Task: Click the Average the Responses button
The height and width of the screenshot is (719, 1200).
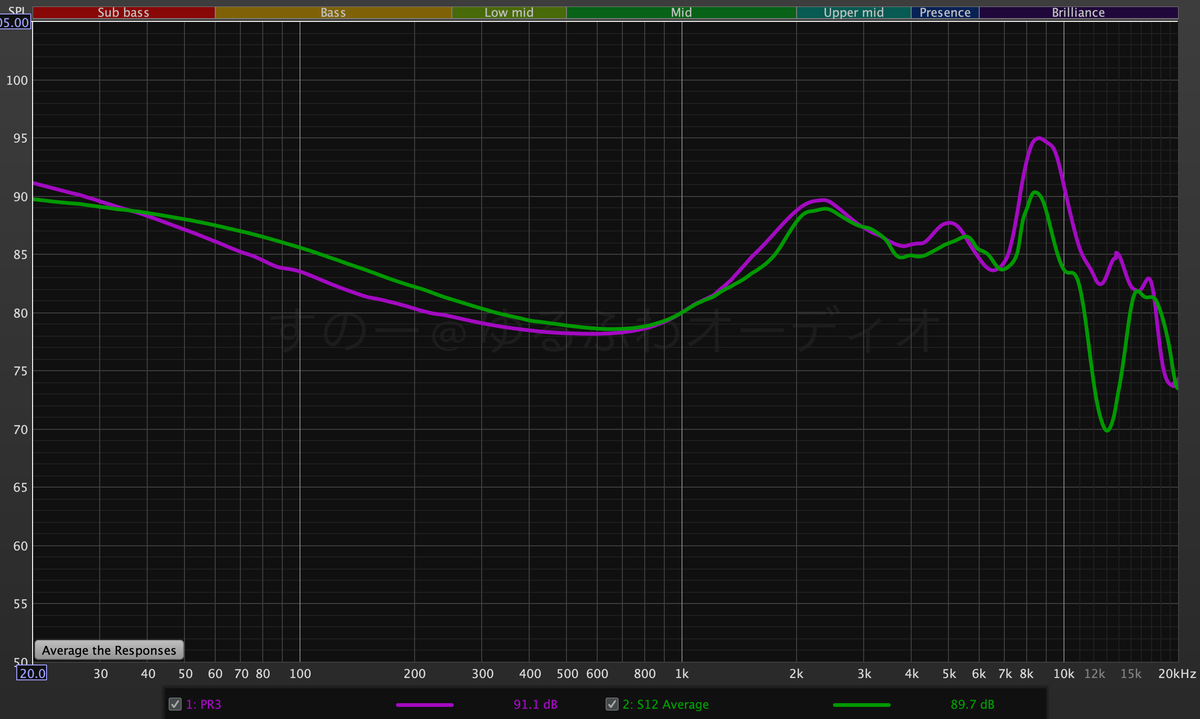Action: 109,650
